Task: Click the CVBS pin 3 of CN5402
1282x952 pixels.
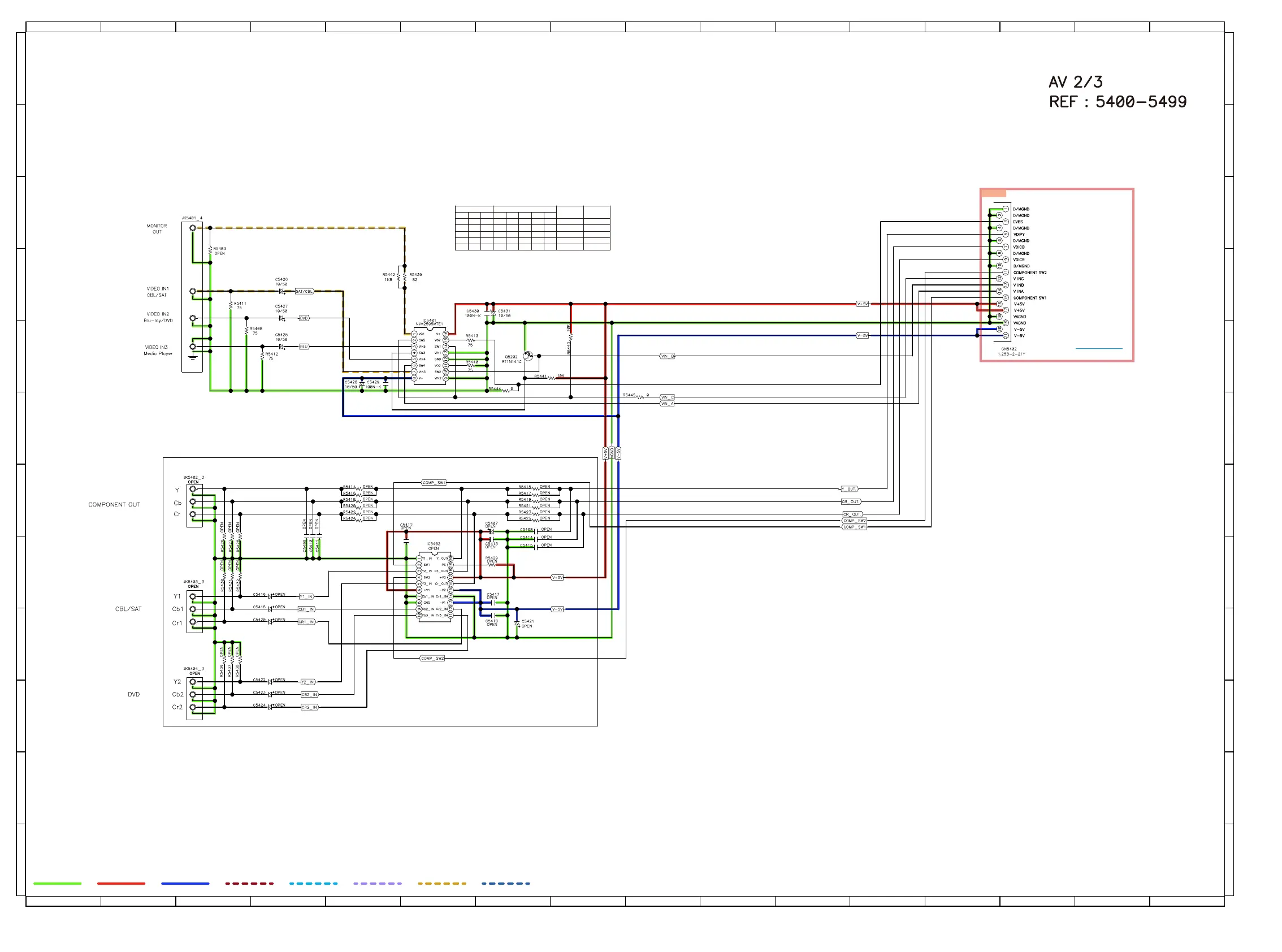Action: pos(1006,222)
